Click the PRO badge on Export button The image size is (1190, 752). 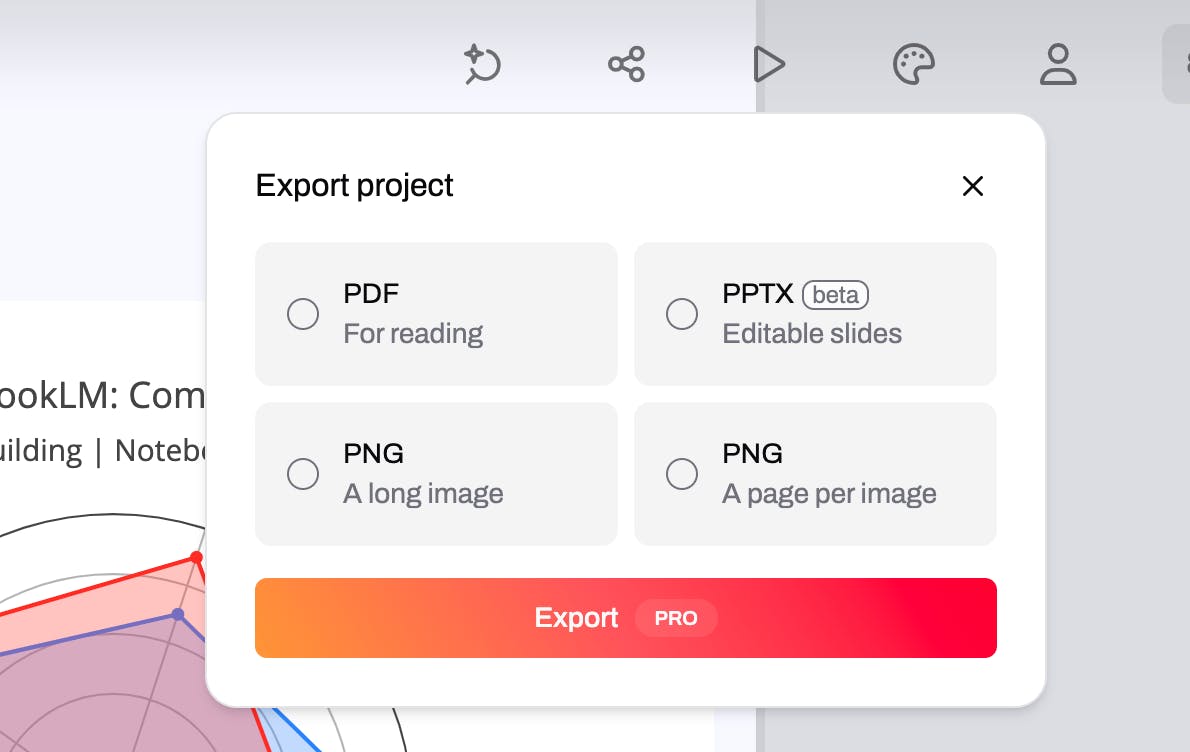pos(676,618)
